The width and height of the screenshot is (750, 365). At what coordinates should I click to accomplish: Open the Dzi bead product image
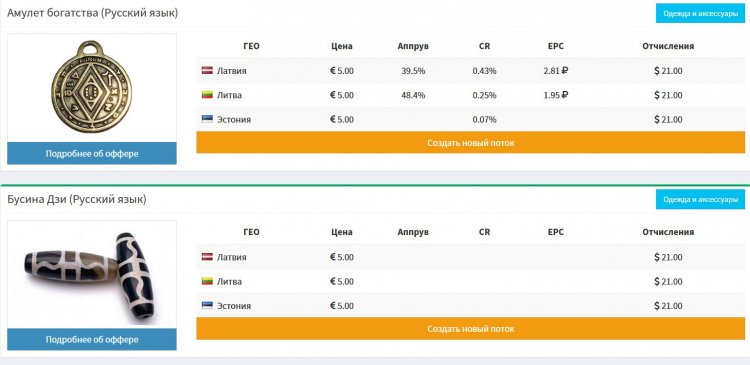92,275
